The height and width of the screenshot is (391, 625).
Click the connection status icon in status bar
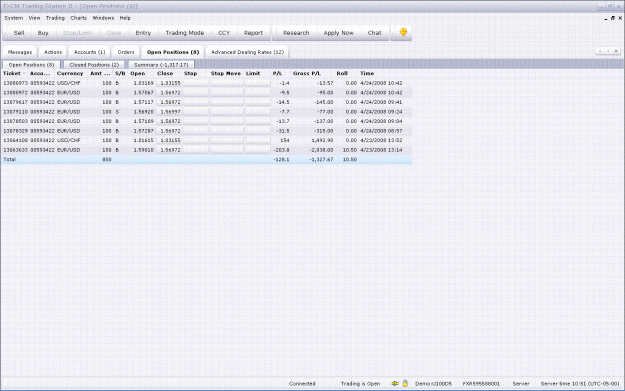click(x=395, y=383)
